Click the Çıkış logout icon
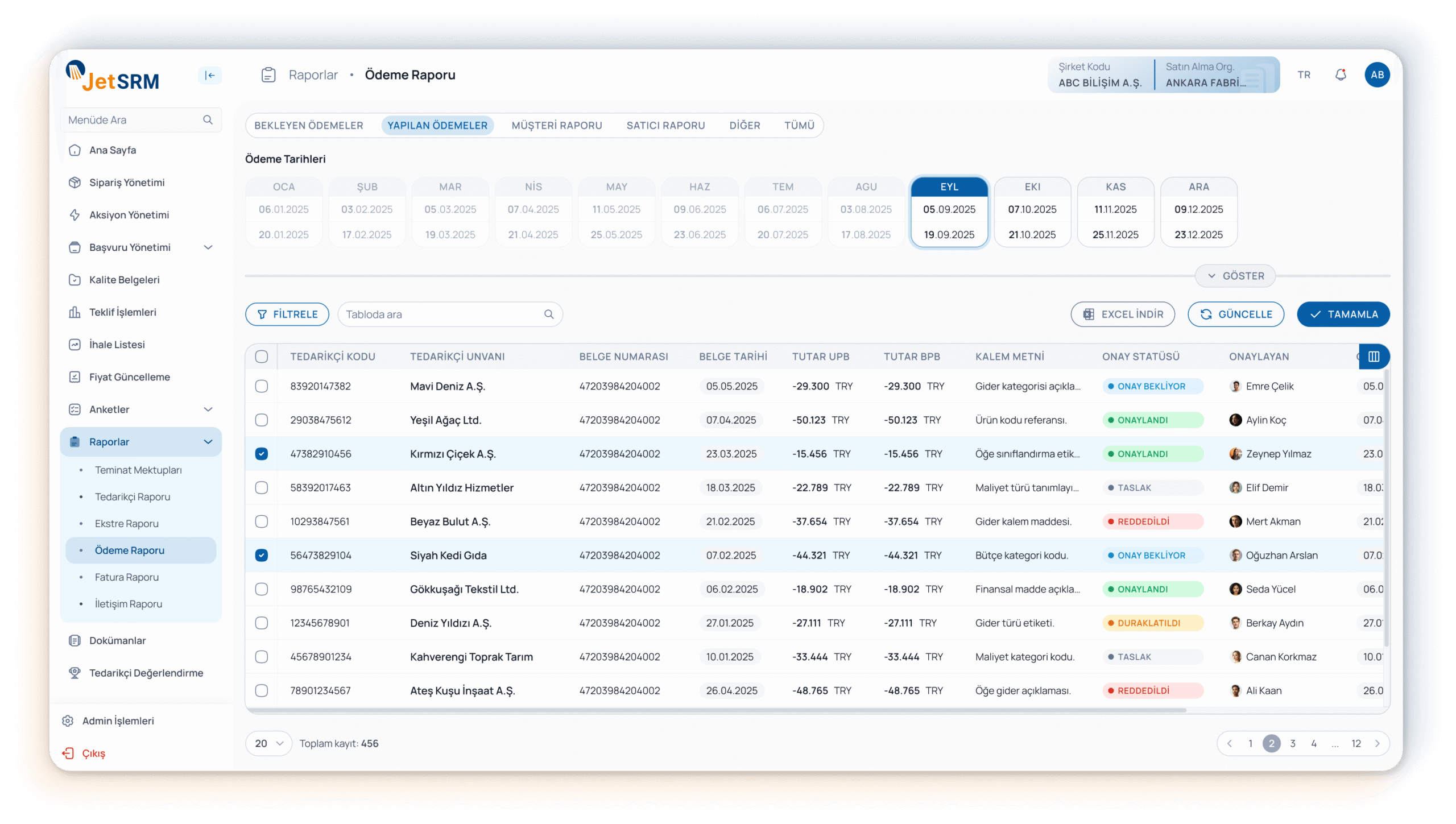Viewport: 1456px width, 824px height. [68, 753]
